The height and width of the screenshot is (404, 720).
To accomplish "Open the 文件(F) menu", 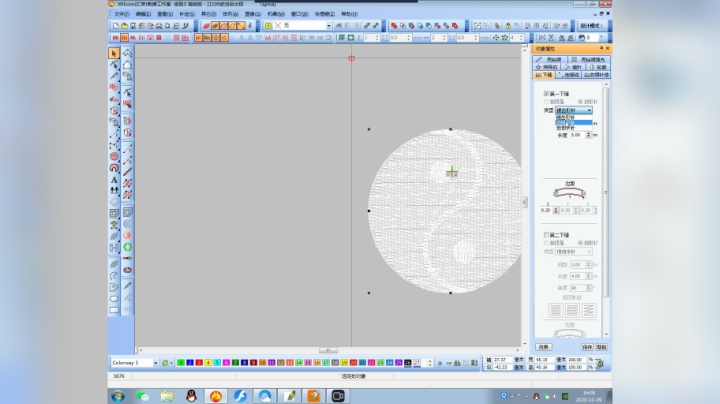I will (x=121, y=14).
